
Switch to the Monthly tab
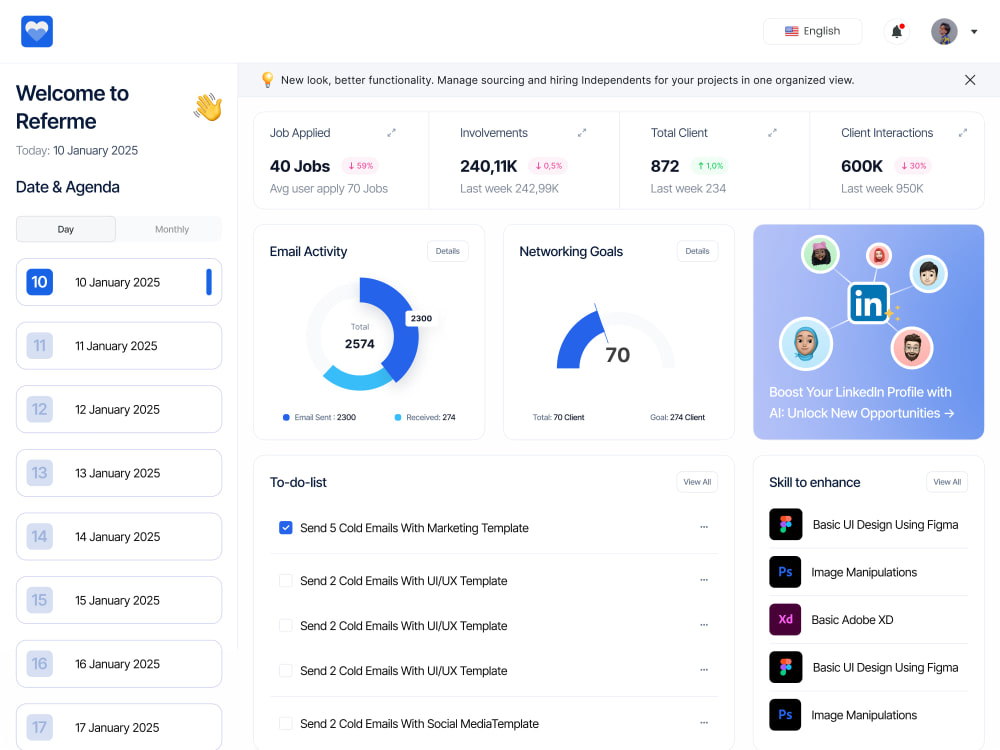pos(172,229)
